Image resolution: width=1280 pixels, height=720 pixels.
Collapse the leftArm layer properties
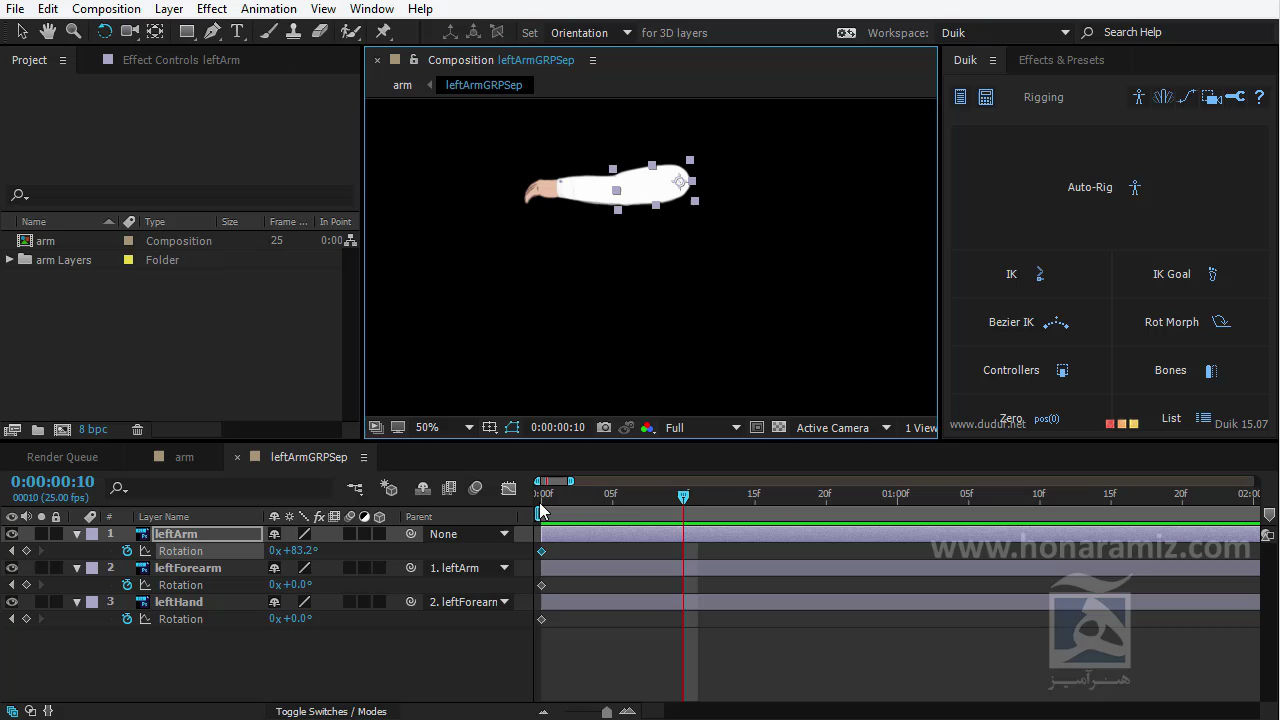(x=77, y=534)
